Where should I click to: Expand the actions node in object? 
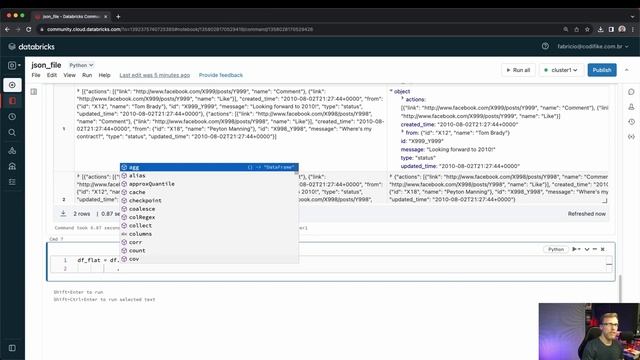(x=402, y=99)
